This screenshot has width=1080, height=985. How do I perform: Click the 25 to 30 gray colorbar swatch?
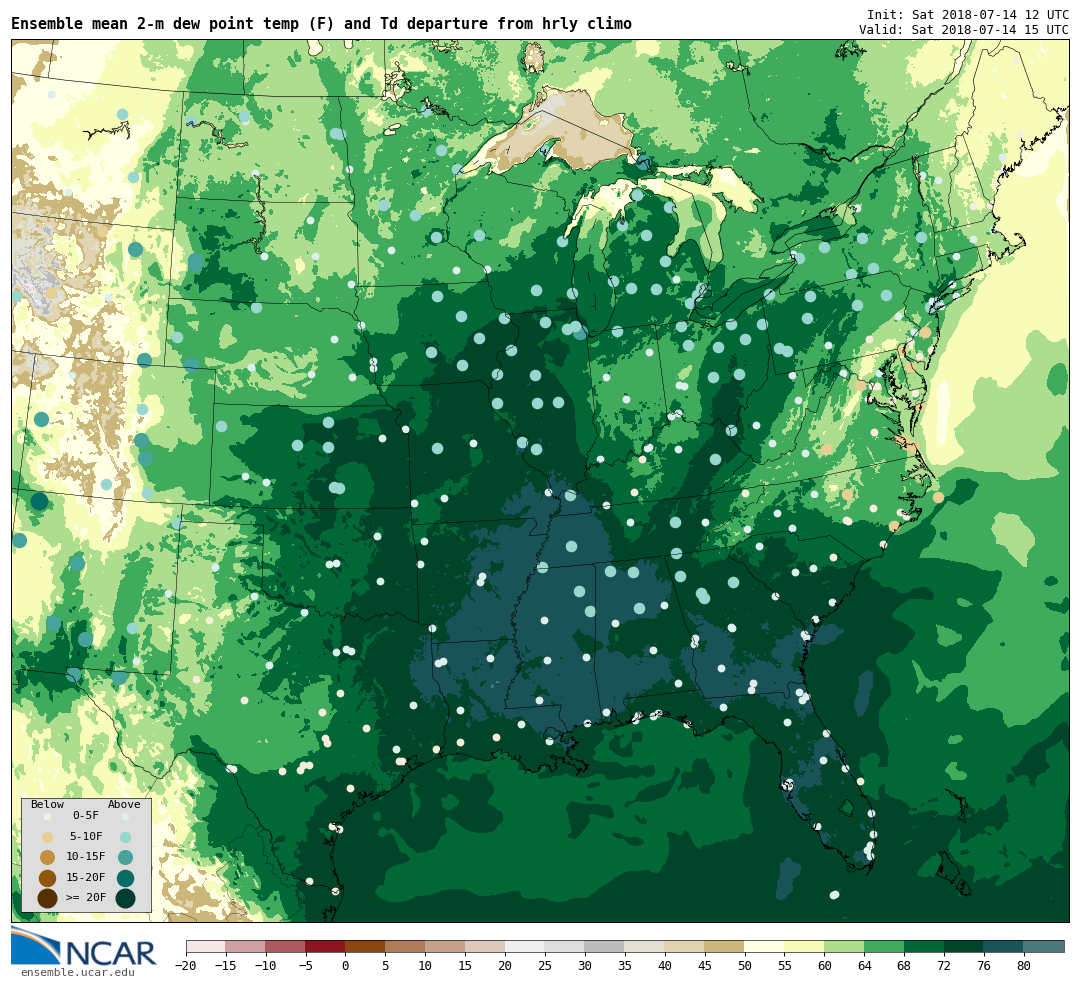click(565, 947)
